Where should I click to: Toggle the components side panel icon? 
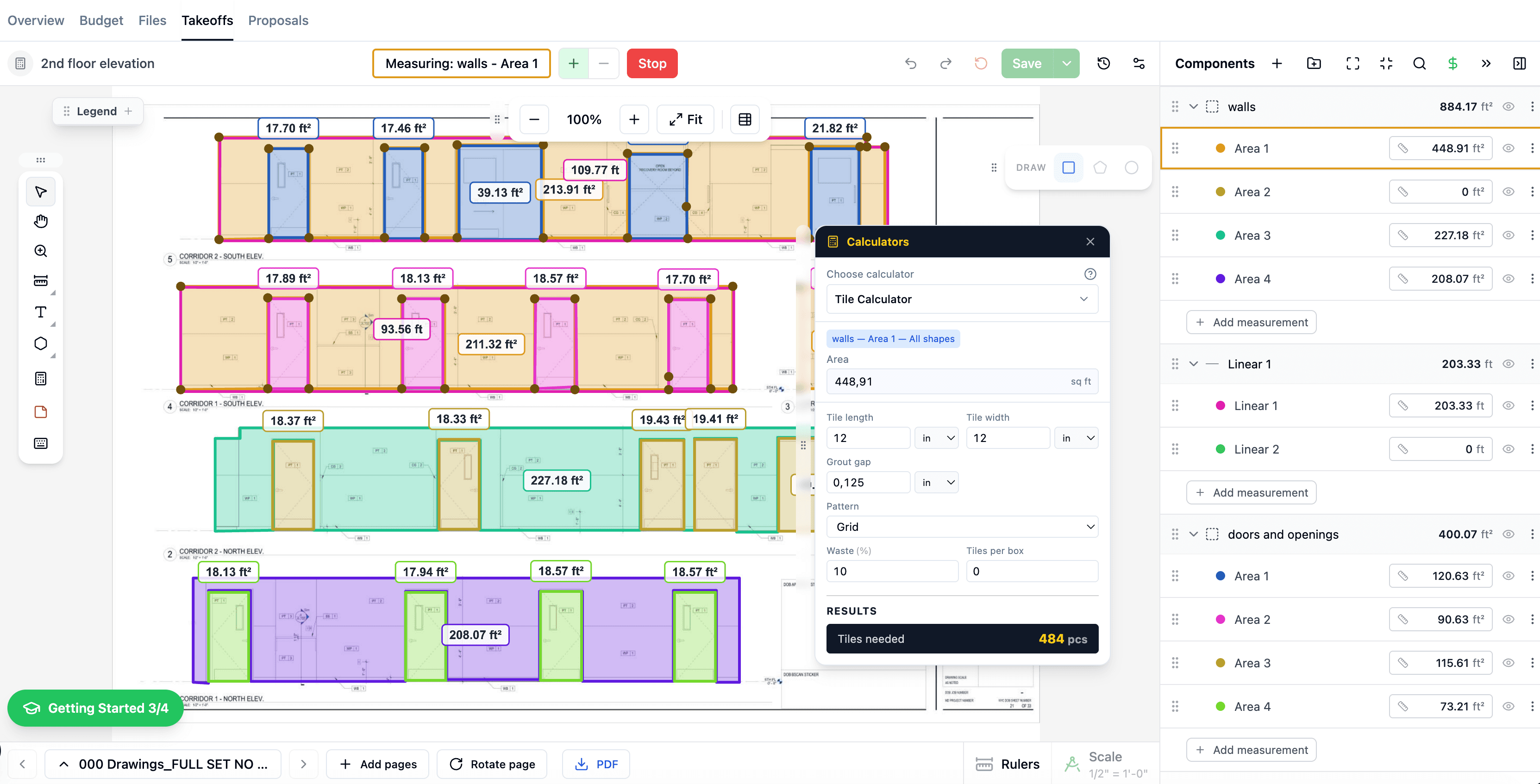click(1520, 63)
